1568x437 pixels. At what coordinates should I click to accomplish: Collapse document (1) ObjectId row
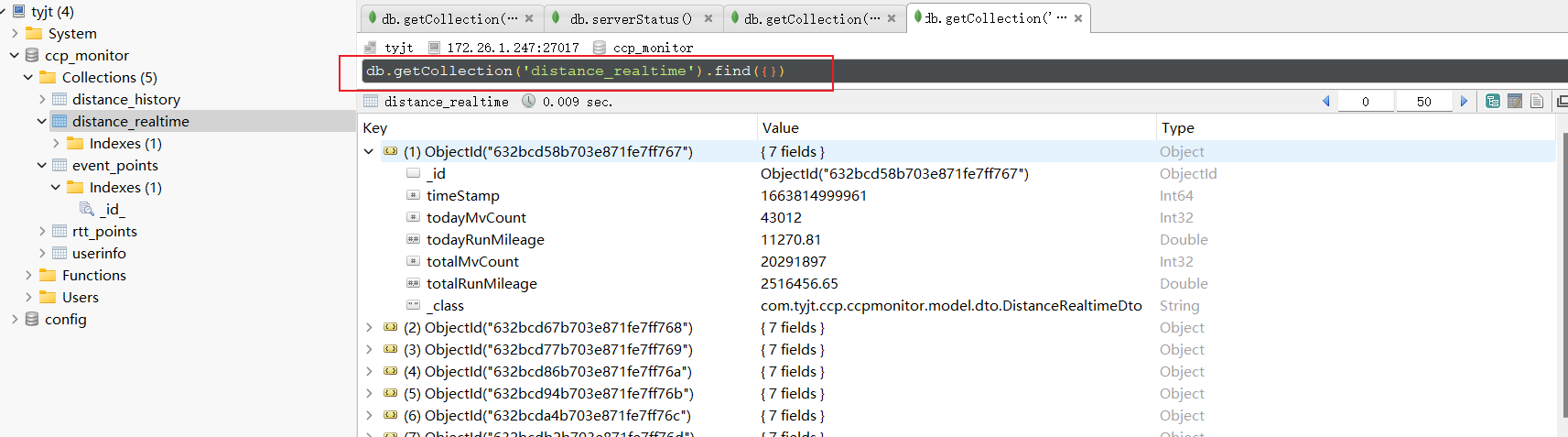[x=369, y=152]
